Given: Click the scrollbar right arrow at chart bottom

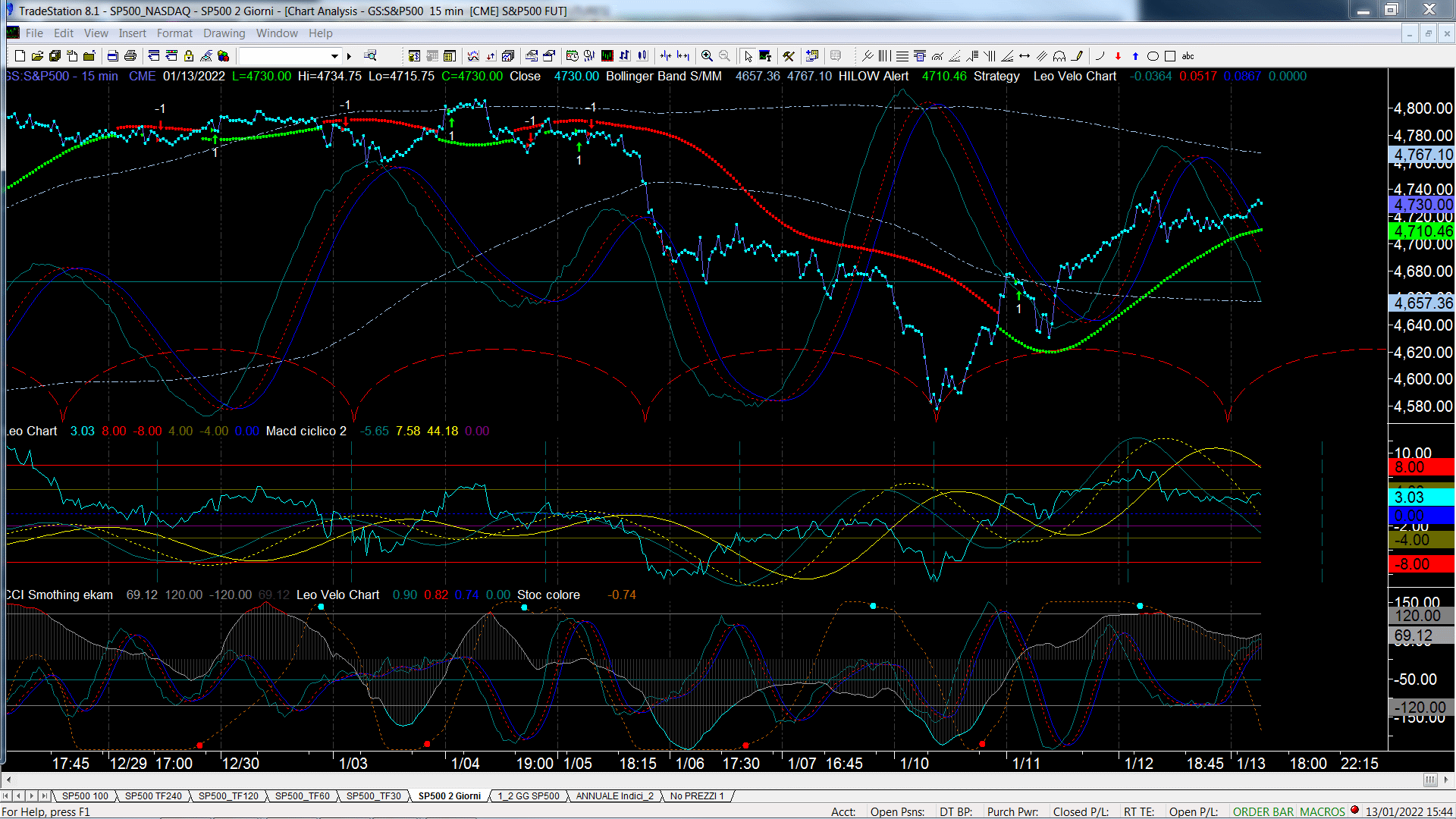Looking at the screenshot, I should (x=1446, y=780).
